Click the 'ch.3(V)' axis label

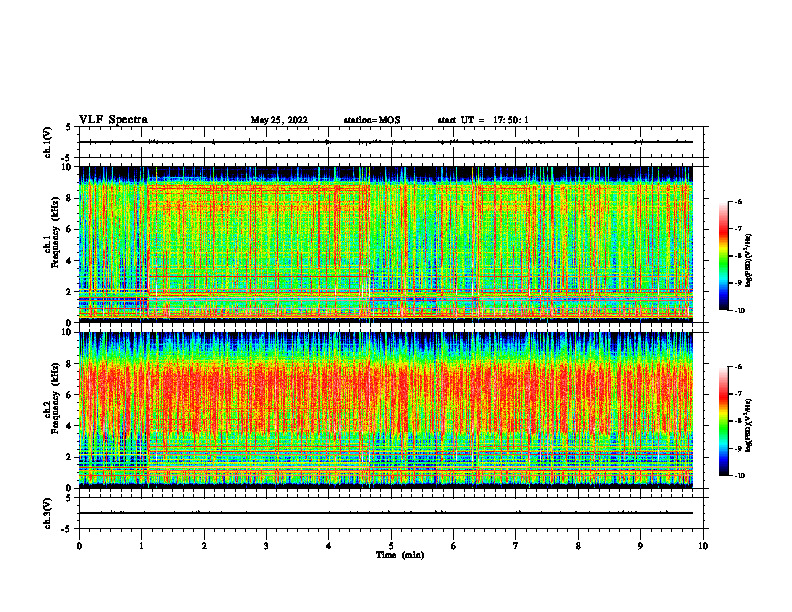tap(47, 514)
